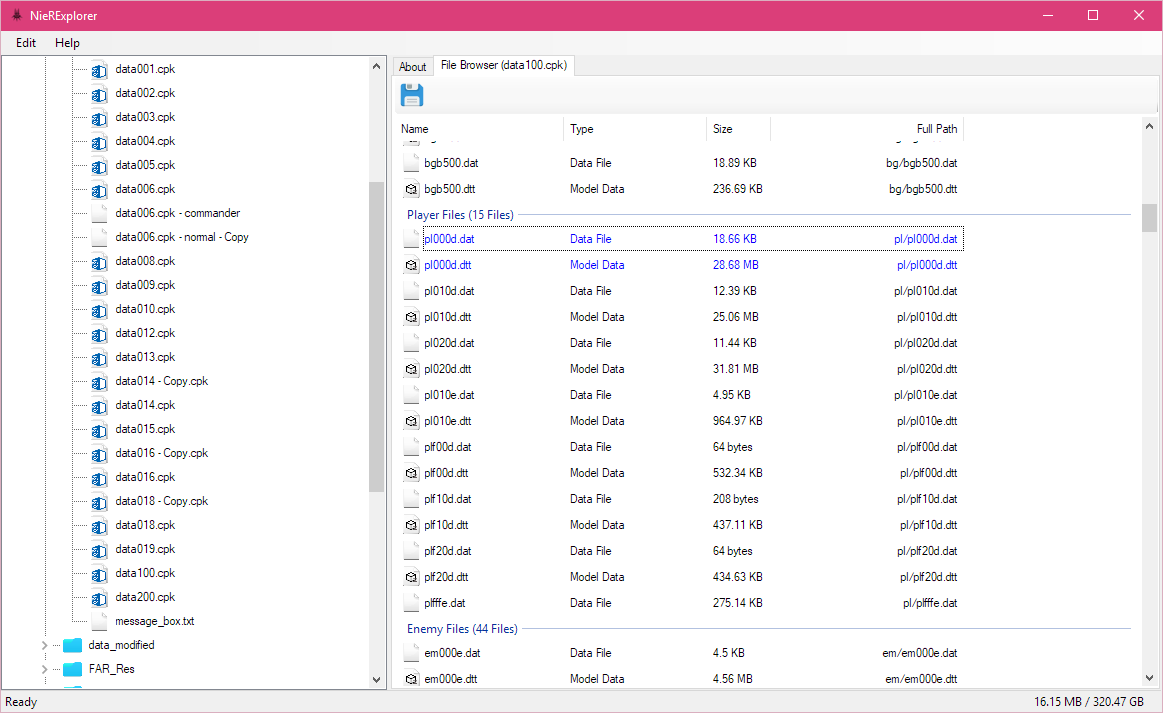Screen dimensions: 1163x713
Task: Click the cpk icon beside data008.cpk
Action: point(99,263)
